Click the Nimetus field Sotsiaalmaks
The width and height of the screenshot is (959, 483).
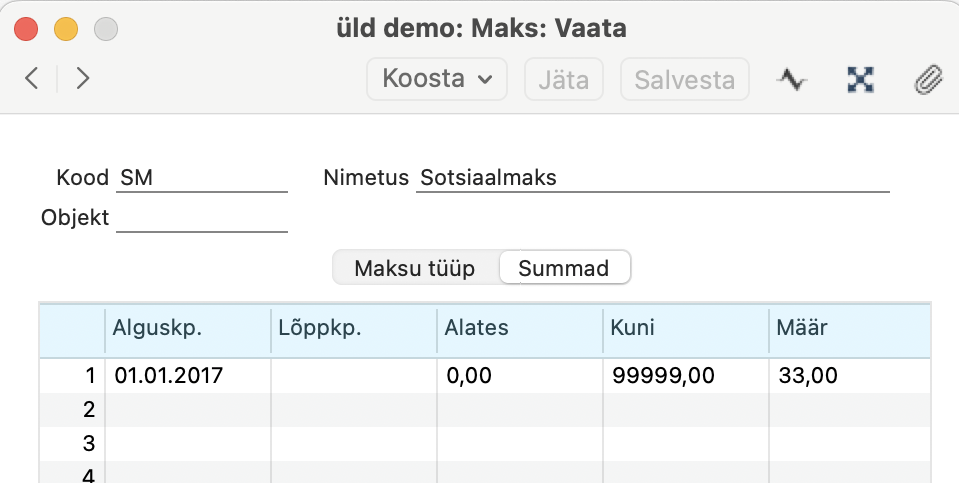653,178
